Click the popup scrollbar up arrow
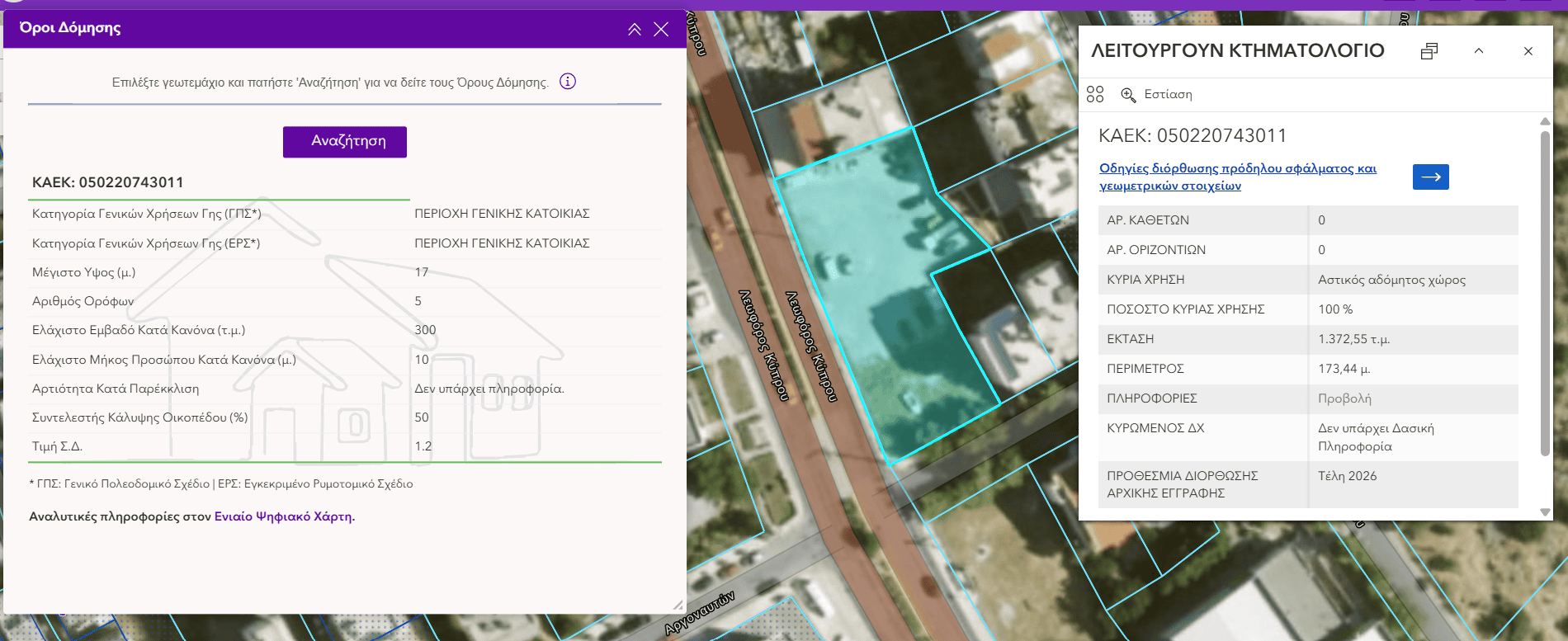Screen dimensions: 1568x641 (1545, 122)
